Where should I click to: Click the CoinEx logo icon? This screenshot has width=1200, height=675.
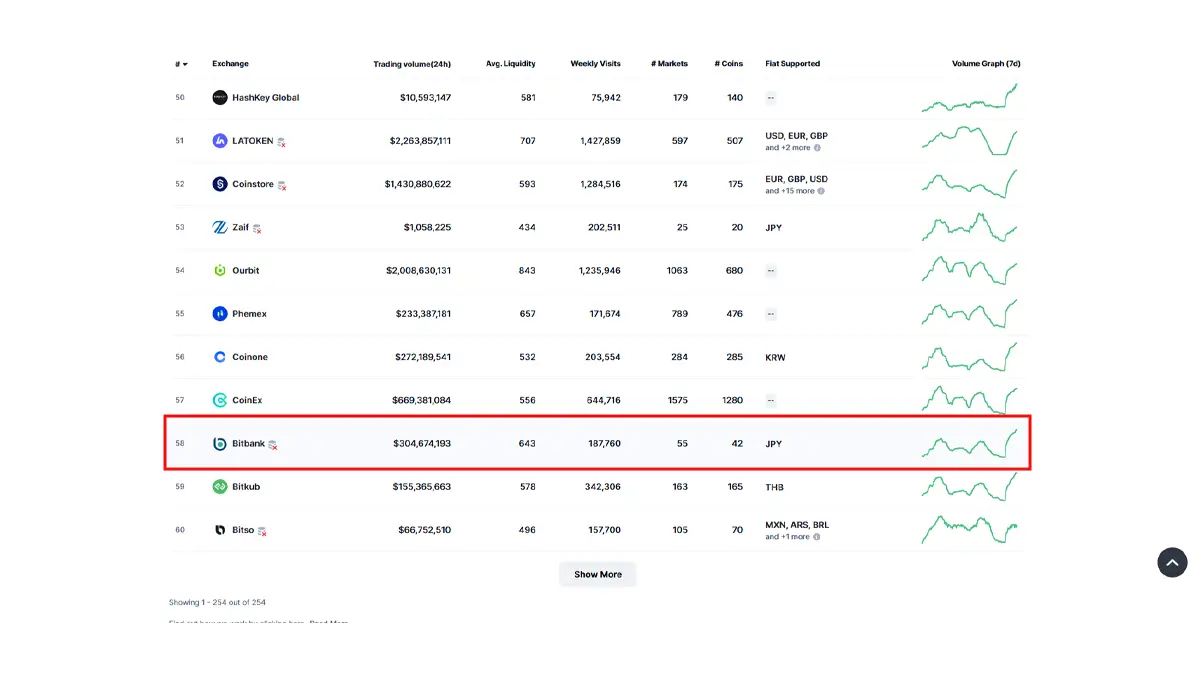[x=220, y=400]
